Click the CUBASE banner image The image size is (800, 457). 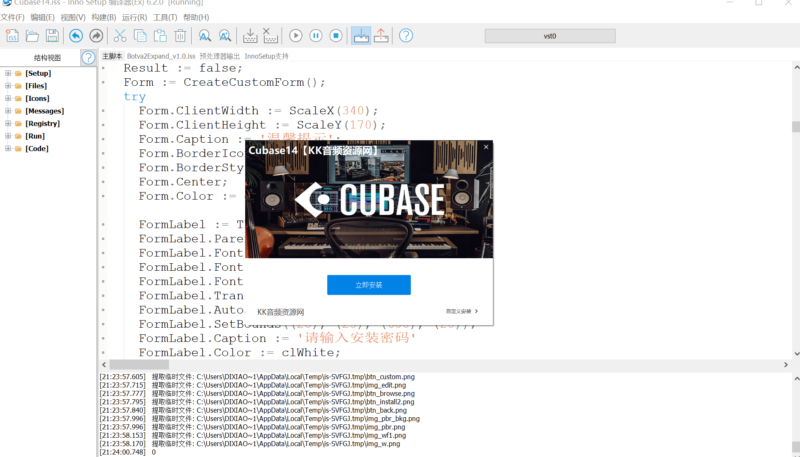click(369, 199)
